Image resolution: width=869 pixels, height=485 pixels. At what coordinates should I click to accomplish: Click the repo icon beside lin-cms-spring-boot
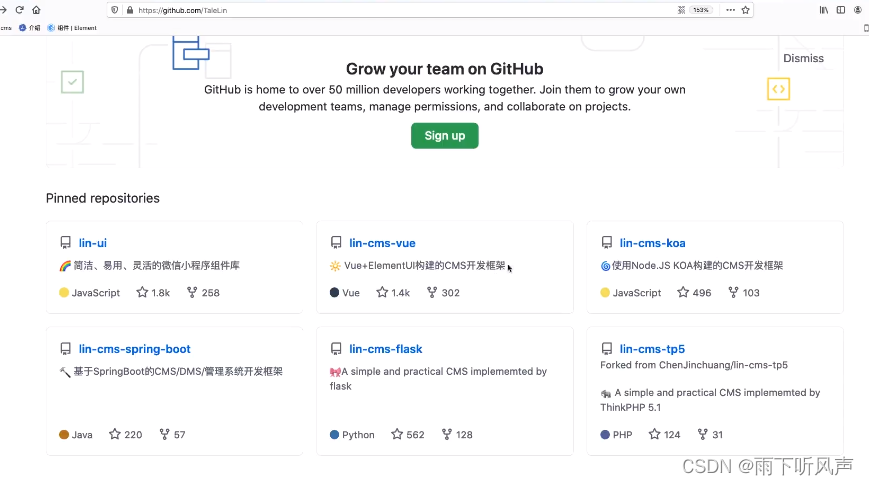point(65,349)
